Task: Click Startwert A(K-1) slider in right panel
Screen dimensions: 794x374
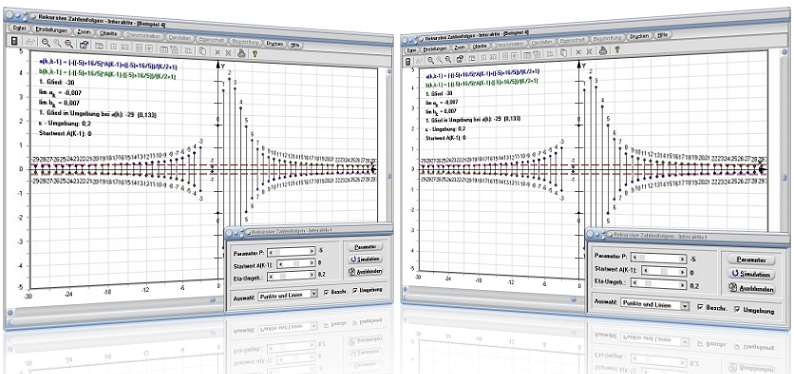Action: pyautogui.click(x=664, y=271)
